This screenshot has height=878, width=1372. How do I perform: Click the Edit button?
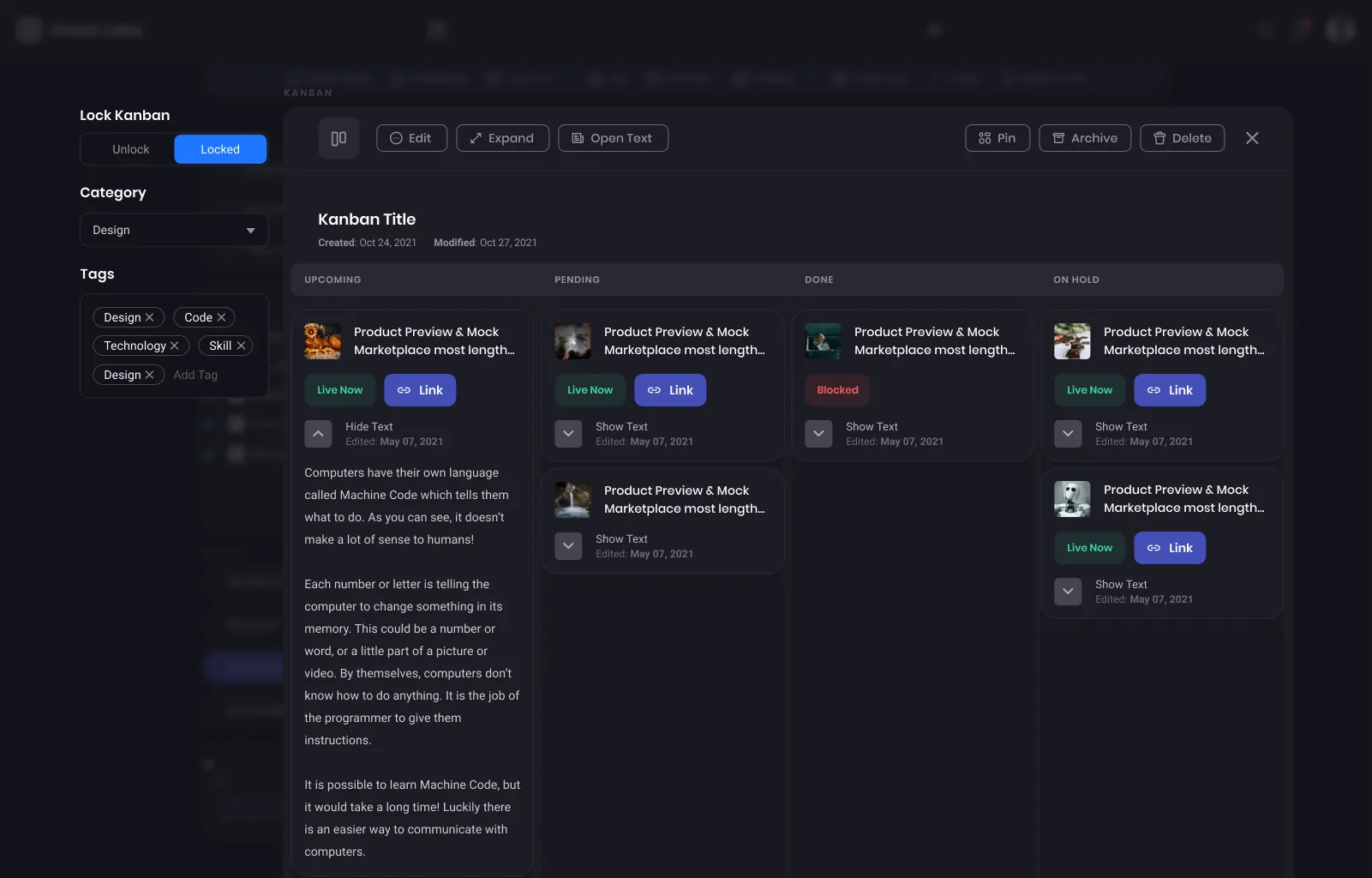pyautogui.click(x=411, y=138)
